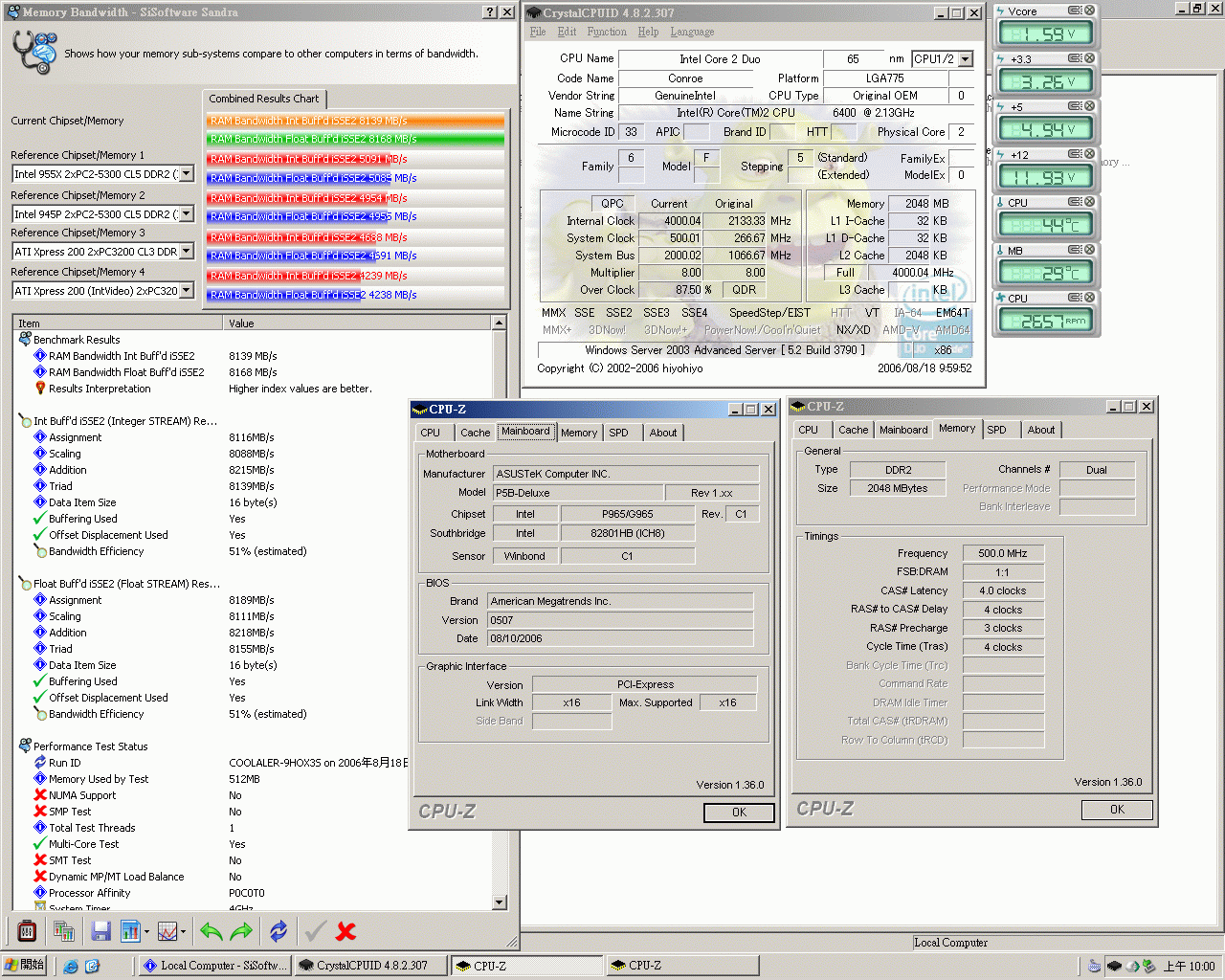This screenshot has width=1225, height=980.
Task: Open the line graph icon's dropdown arrow
Action: (x=184, y=931)
